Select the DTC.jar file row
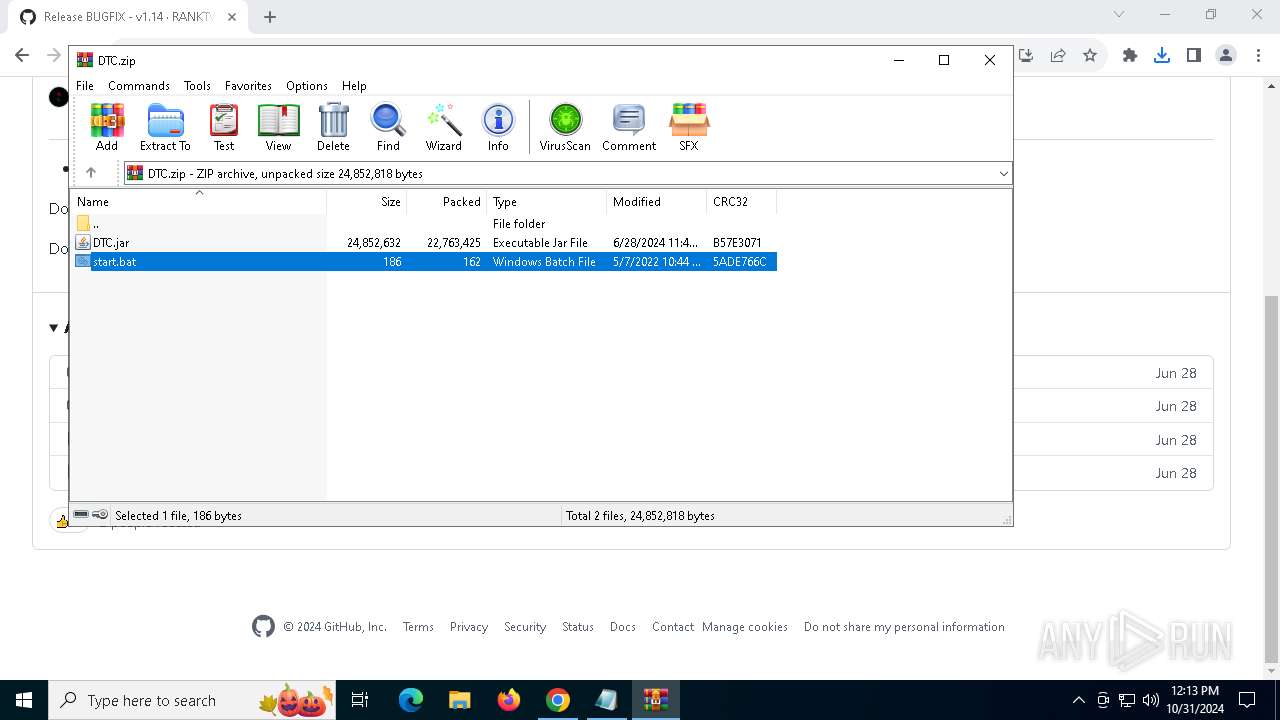1280x720 pixels. (x=423, y=243)
